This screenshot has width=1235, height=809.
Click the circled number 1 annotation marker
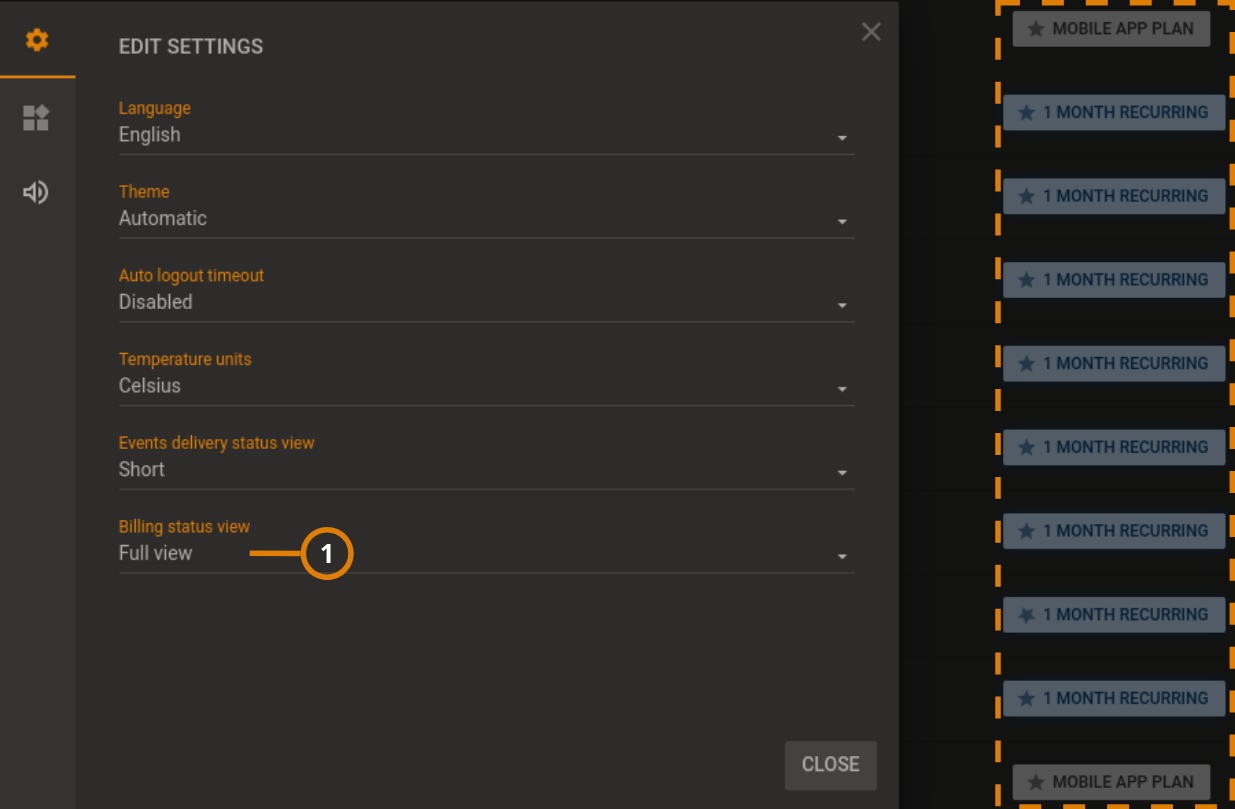[x=327, y=553]
